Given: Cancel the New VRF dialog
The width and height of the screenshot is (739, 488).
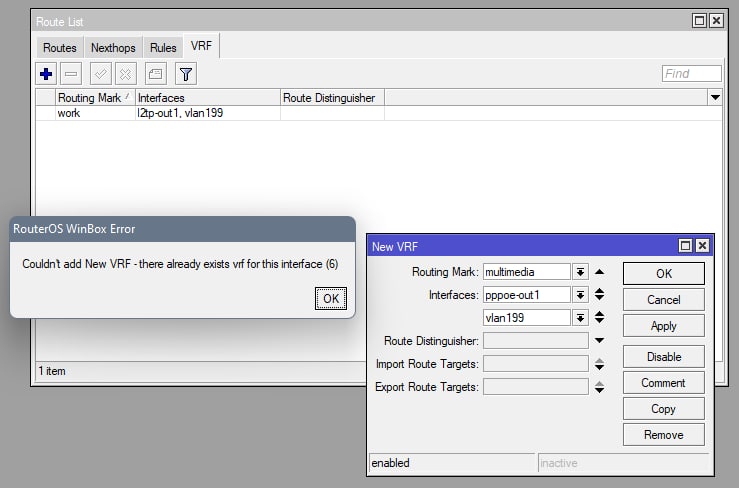Looking at the screenshot, I should point(664,300).
